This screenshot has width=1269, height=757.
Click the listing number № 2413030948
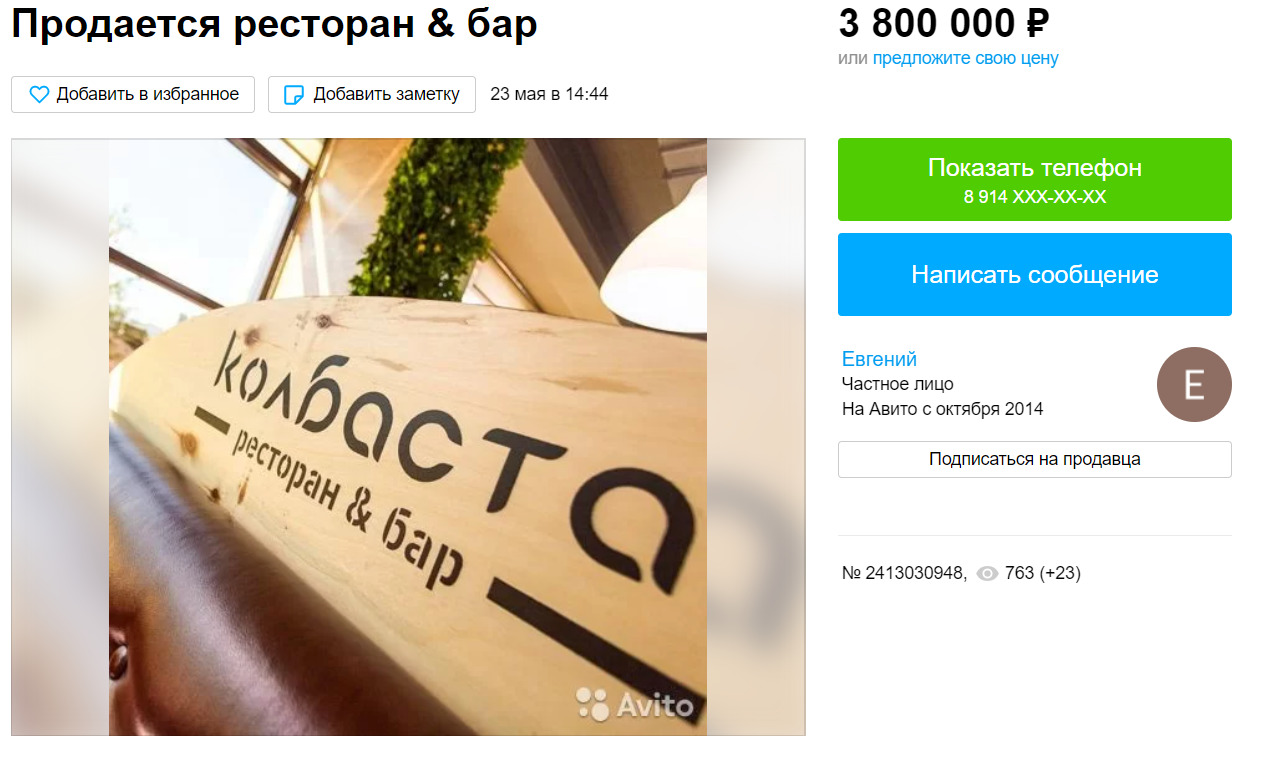pyautogui.click(x=905, y=574)
